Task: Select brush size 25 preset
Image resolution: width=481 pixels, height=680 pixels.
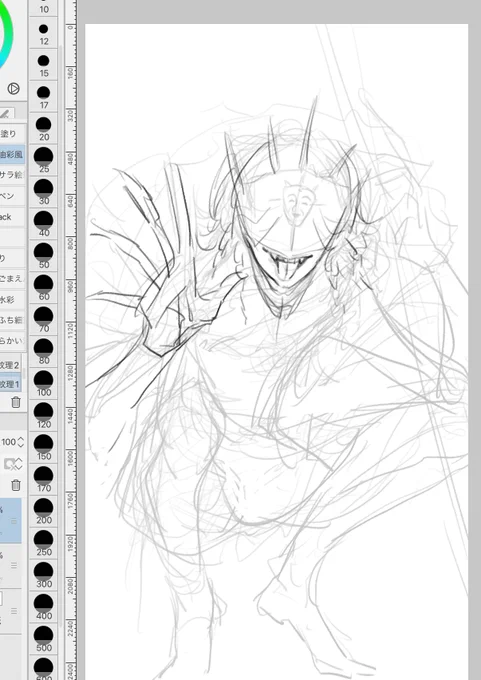Action: (x=43, y=161)
